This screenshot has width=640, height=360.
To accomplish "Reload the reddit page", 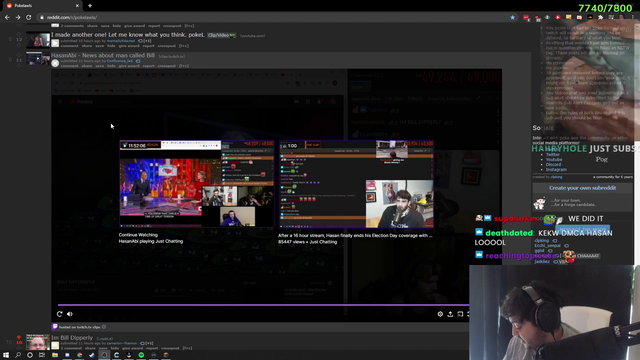I will (x=29, y=18).
